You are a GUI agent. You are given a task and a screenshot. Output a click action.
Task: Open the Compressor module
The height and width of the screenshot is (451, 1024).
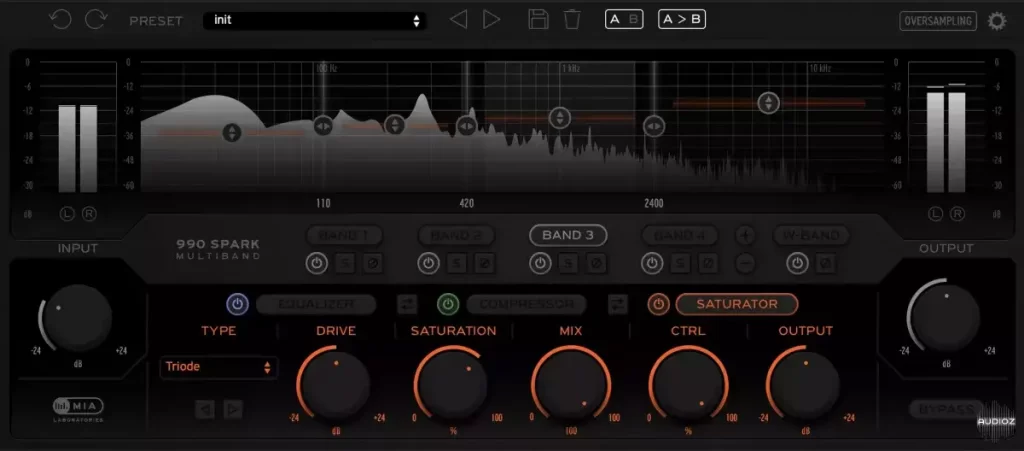pos(526,304)
